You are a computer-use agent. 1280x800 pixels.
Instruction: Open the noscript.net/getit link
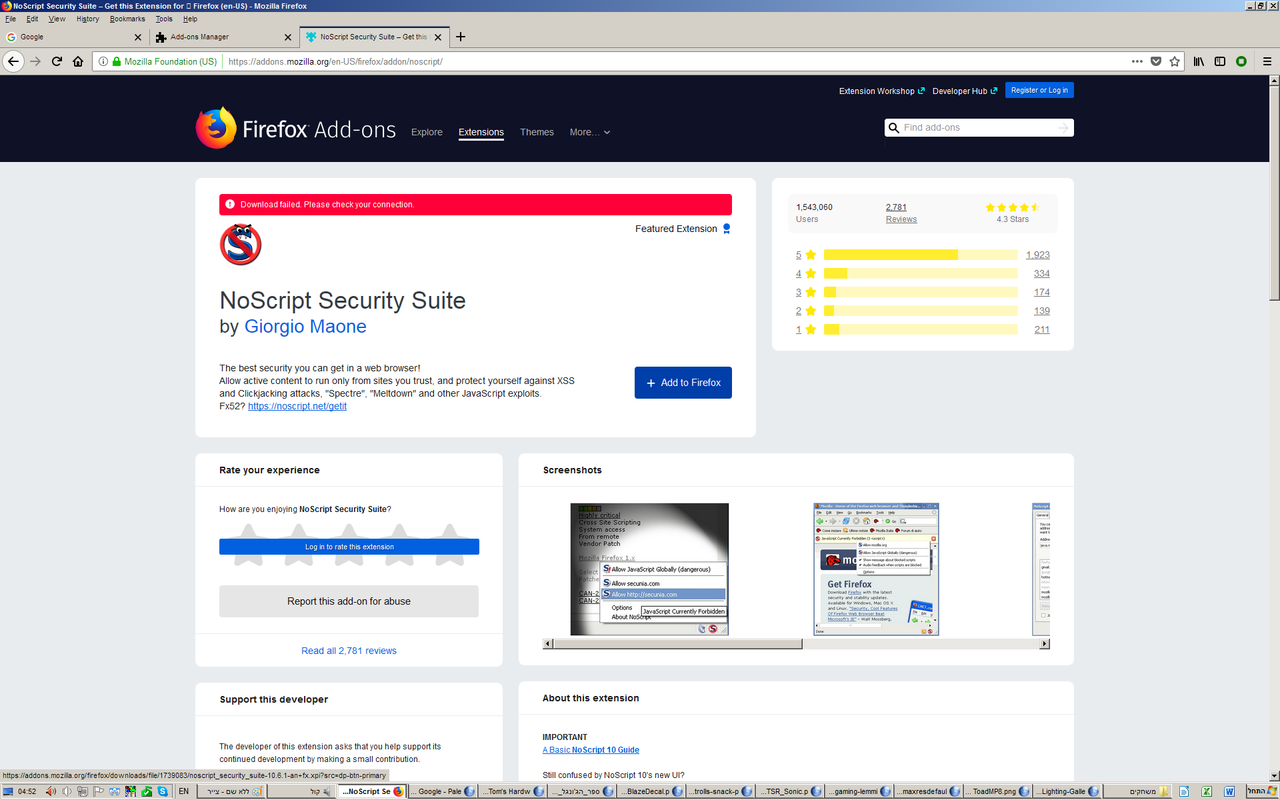click(297, 407)
